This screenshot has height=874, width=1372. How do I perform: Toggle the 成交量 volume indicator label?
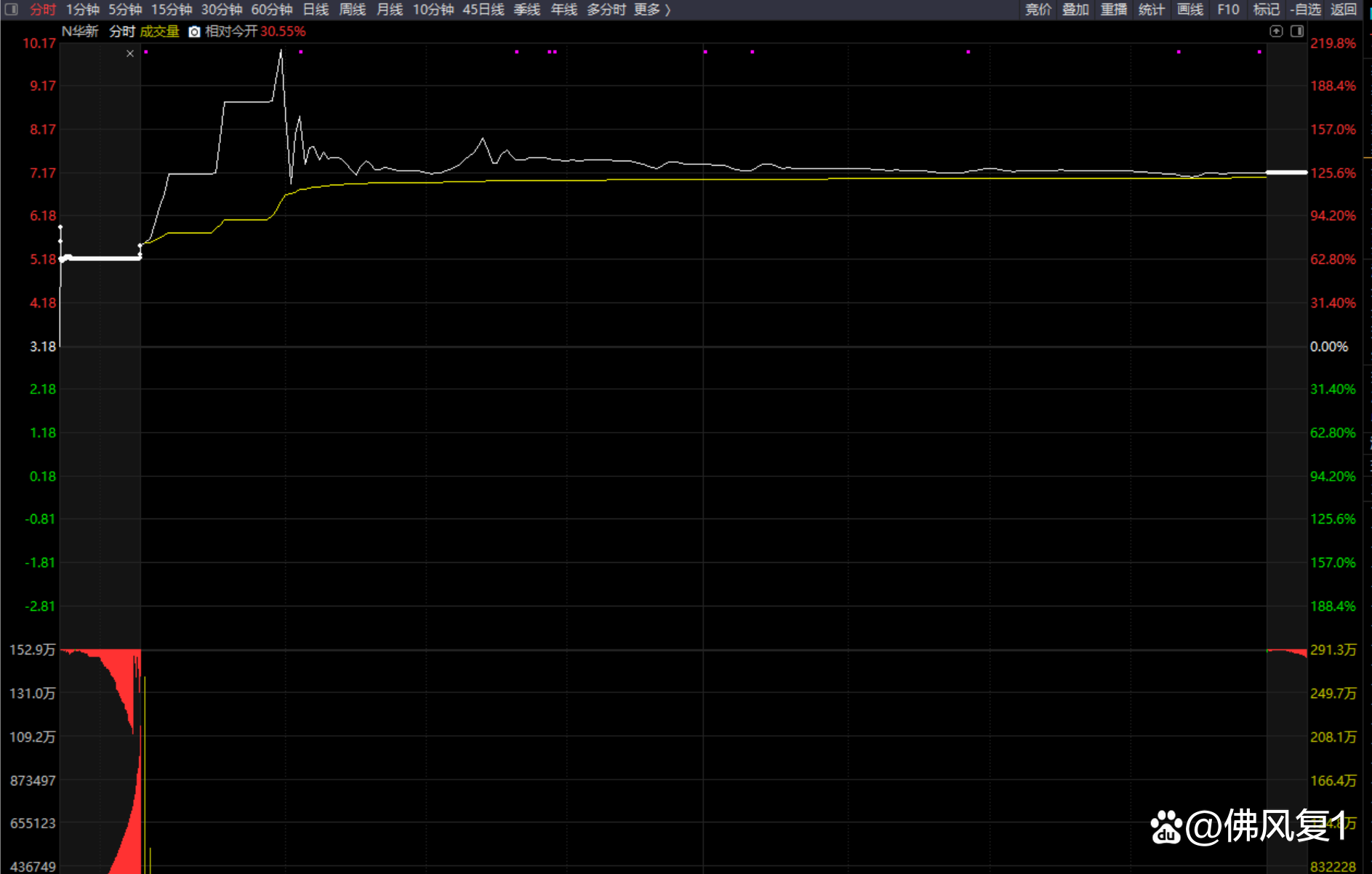point(159,32)
